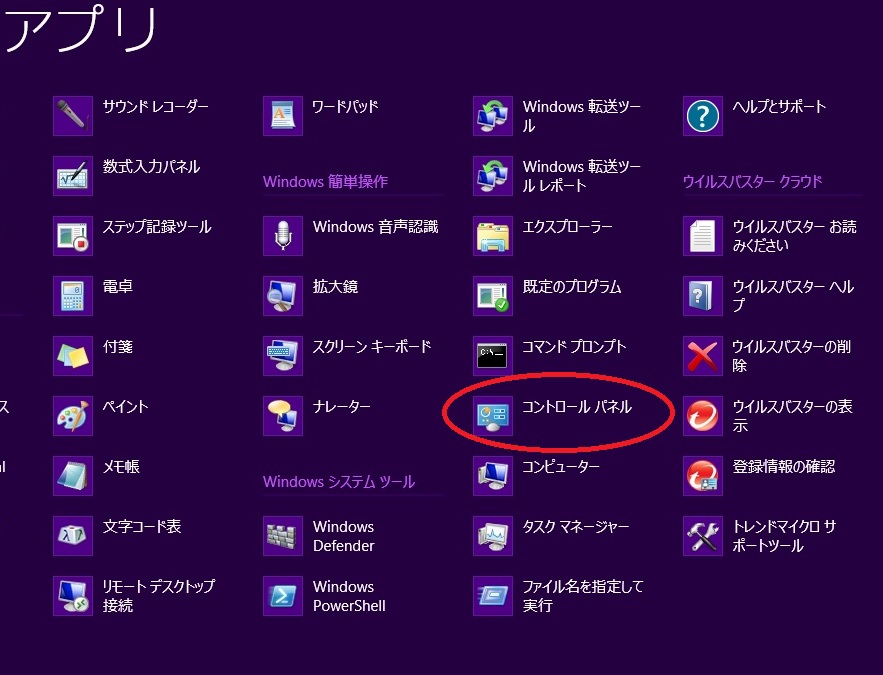This screenshot has width=883, height=675.
Task: Start the ナレーター icon
Action: (283, 416)
